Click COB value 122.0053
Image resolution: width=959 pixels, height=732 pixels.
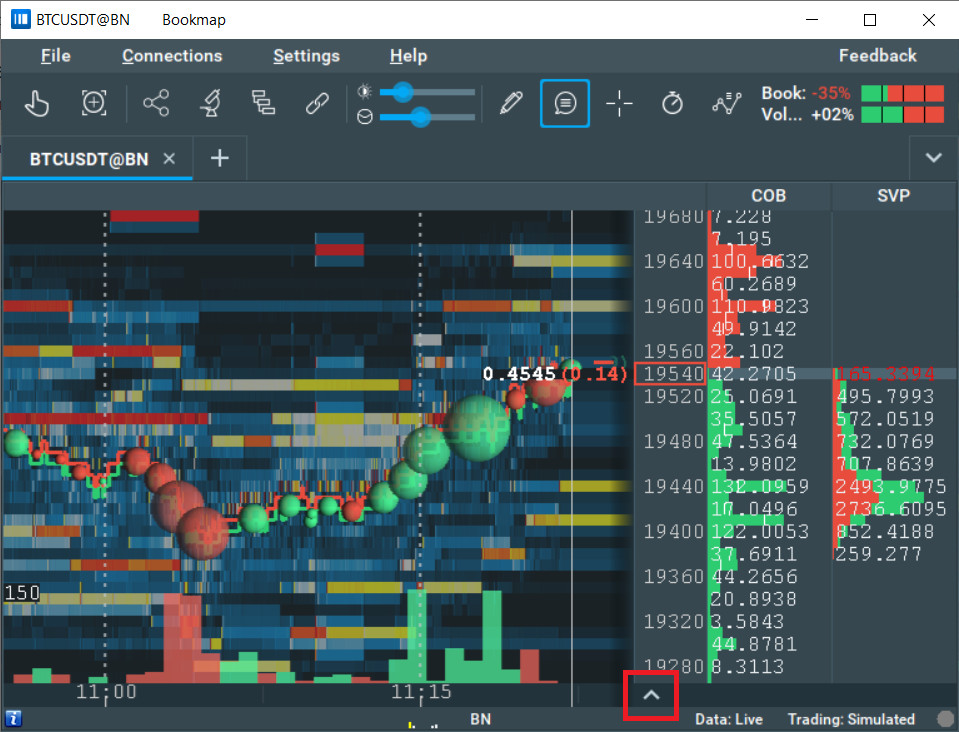tap(760, 531)
